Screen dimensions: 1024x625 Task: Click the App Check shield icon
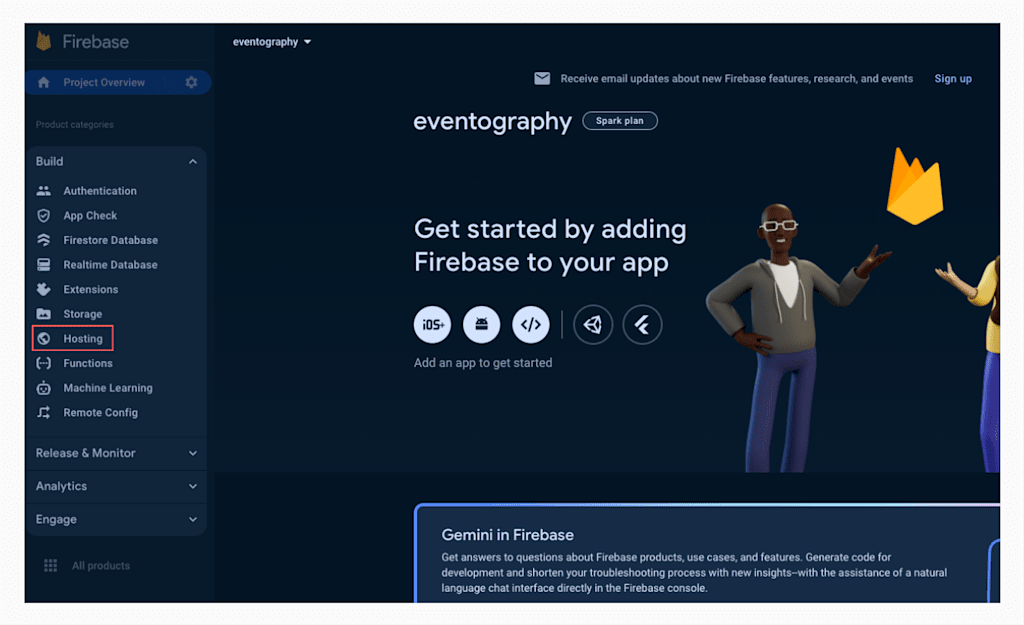coord(44,216)
